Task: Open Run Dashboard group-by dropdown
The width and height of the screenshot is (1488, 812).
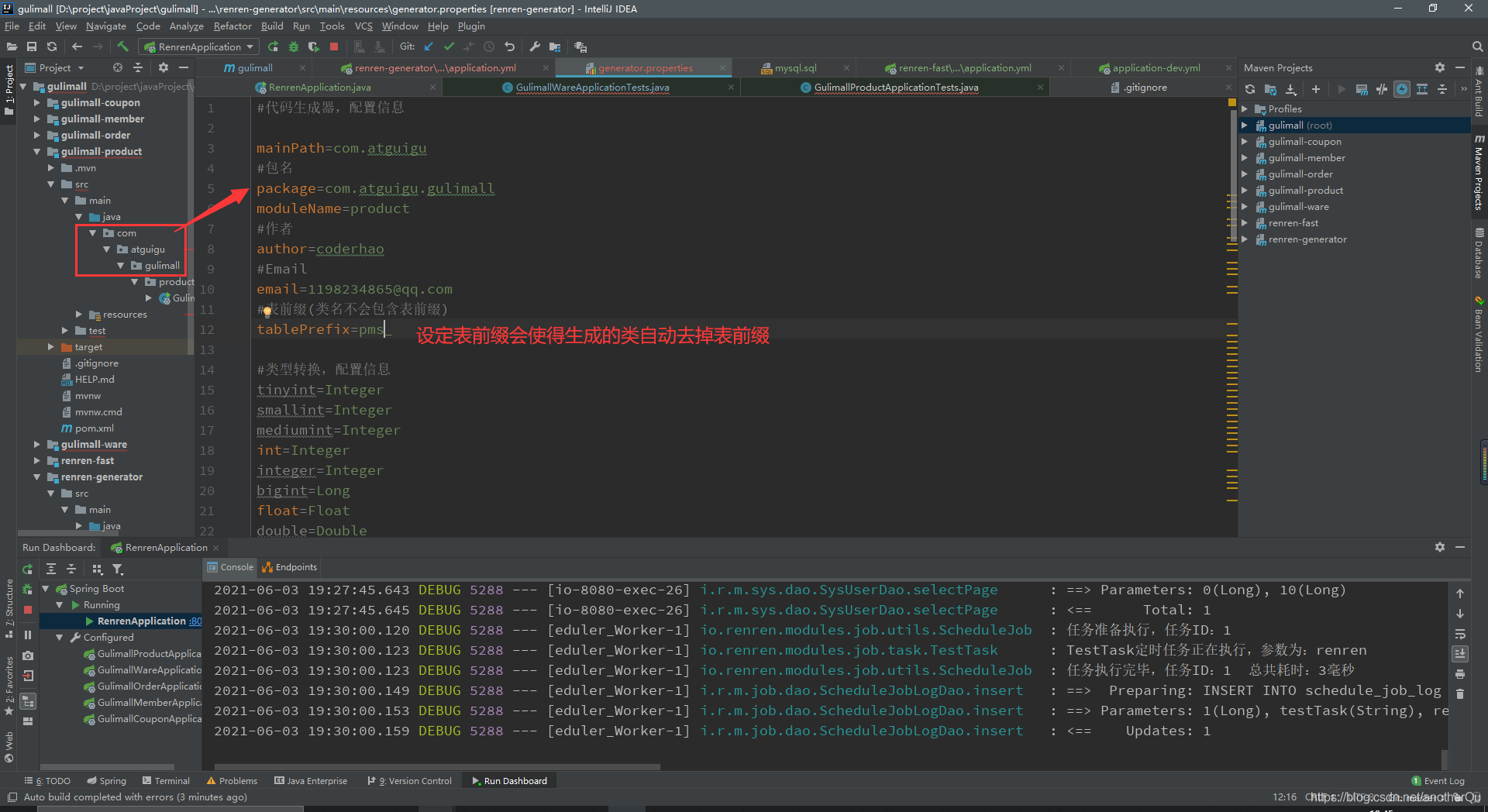Action: (98, 569)
